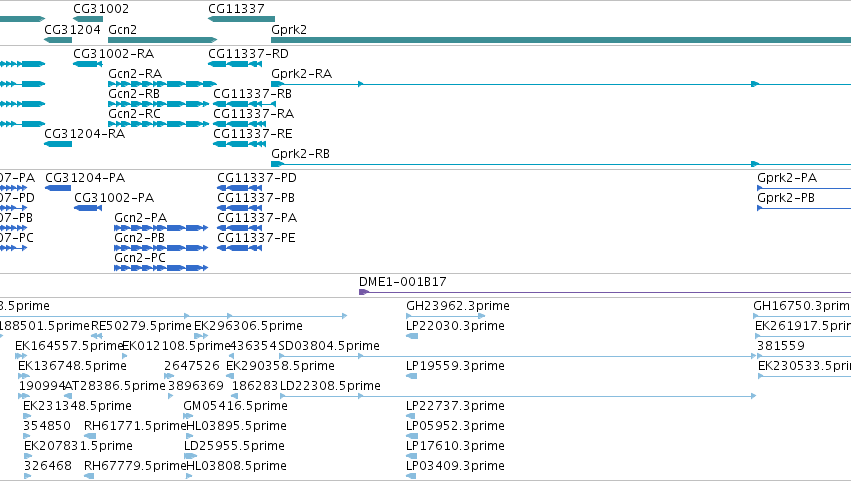
Task: Click protein Gcn2-PA label
Action: click(141, 218)
